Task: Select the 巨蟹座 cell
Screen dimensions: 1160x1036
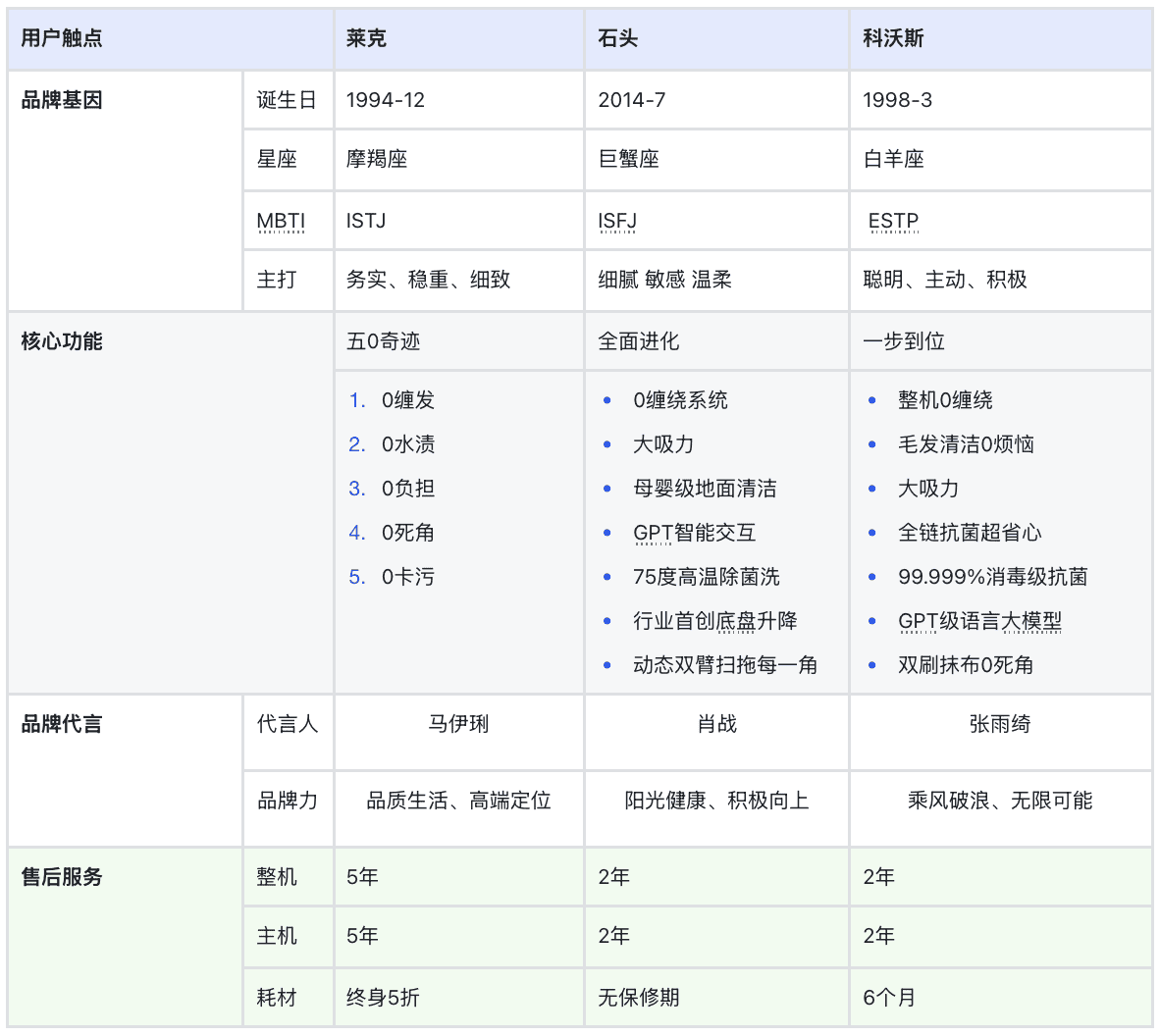Action: tap(716, 160)
